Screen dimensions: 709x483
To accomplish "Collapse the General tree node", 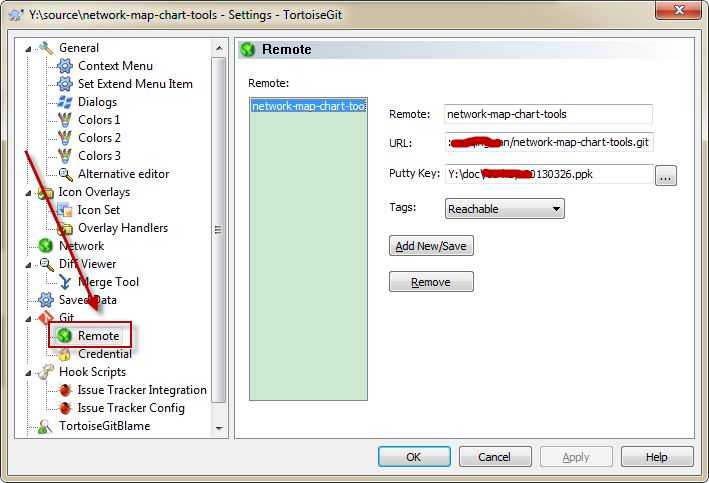I will coord(28,48).
